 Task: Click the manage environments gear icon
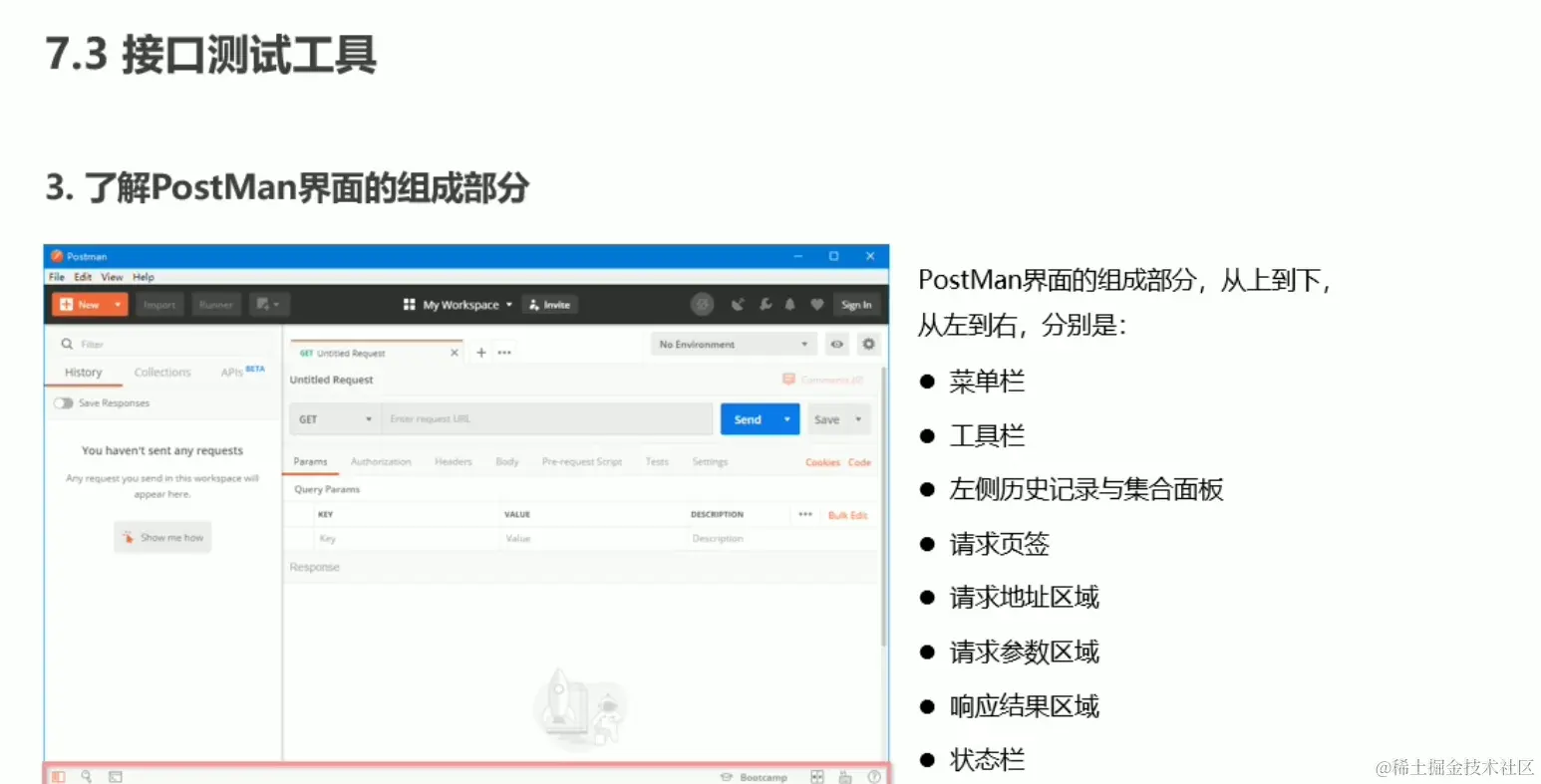pyautogui.click(x=869, y=344)
